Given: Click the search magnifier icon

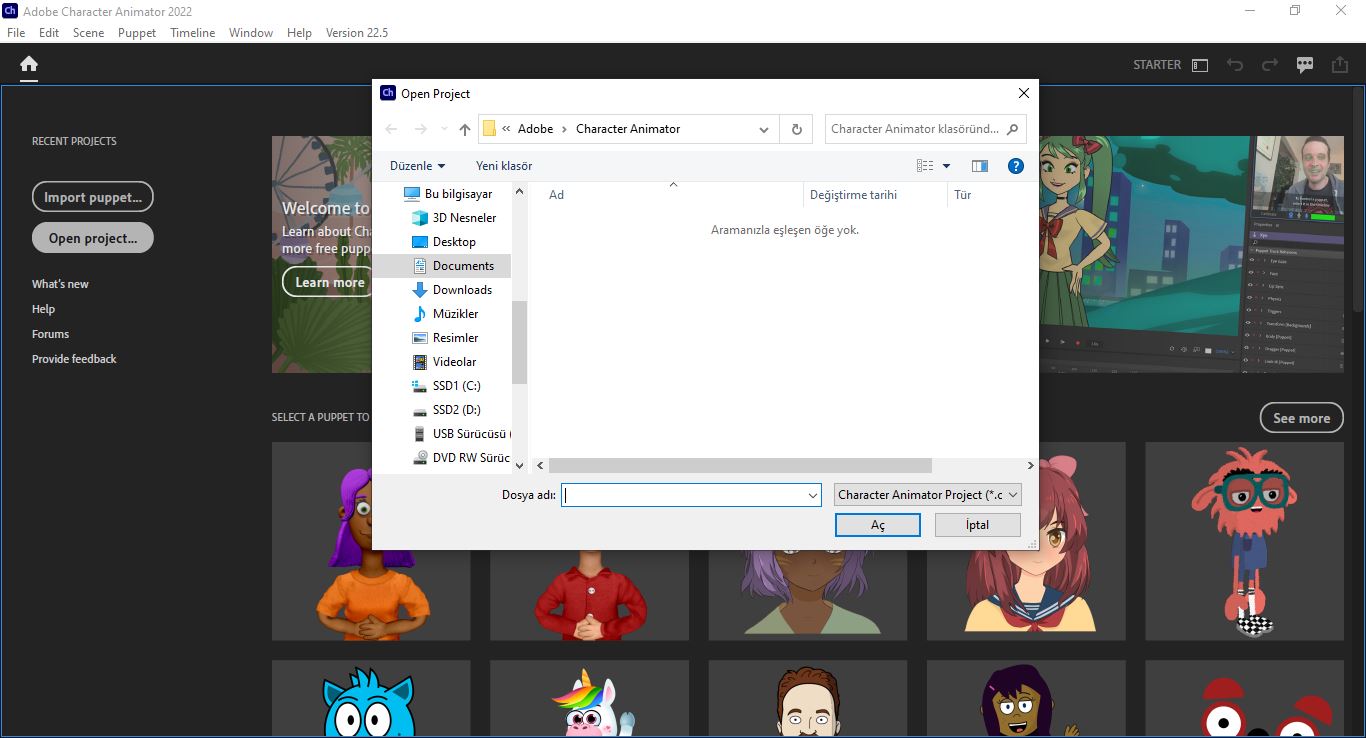Looking at the screenshot, I should point(1013,129).
